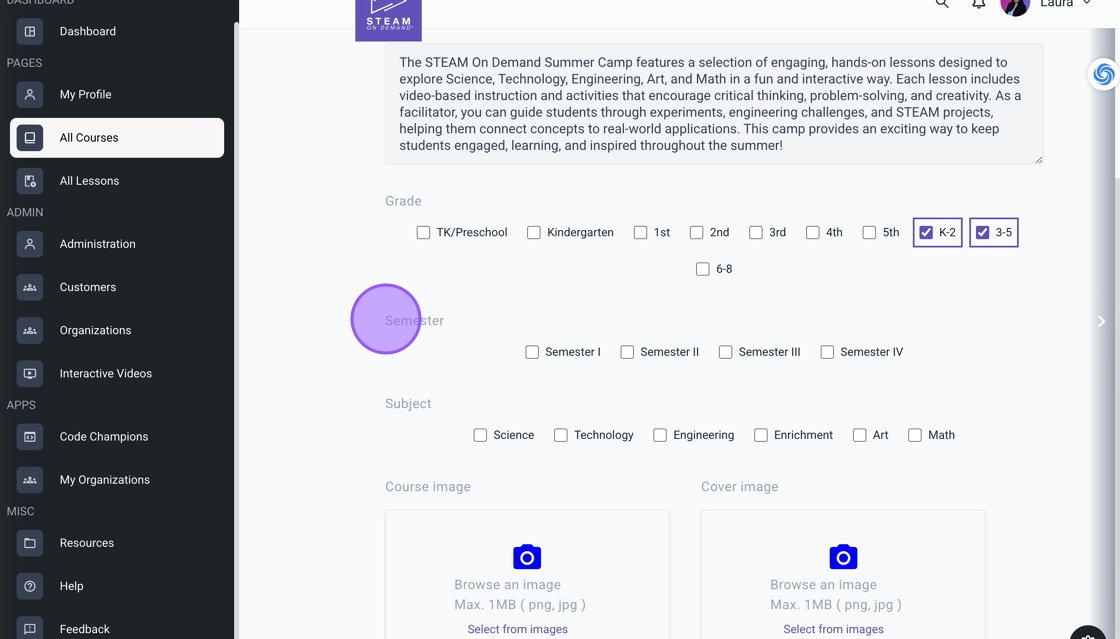
Task: Open All Lessons in sidebar
Action: (89, 181)
